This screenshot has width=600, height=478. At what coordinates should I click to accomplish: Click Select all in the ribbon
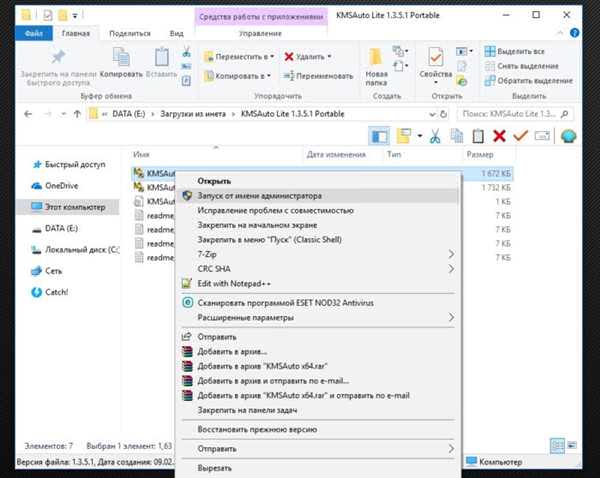point(514,51)
